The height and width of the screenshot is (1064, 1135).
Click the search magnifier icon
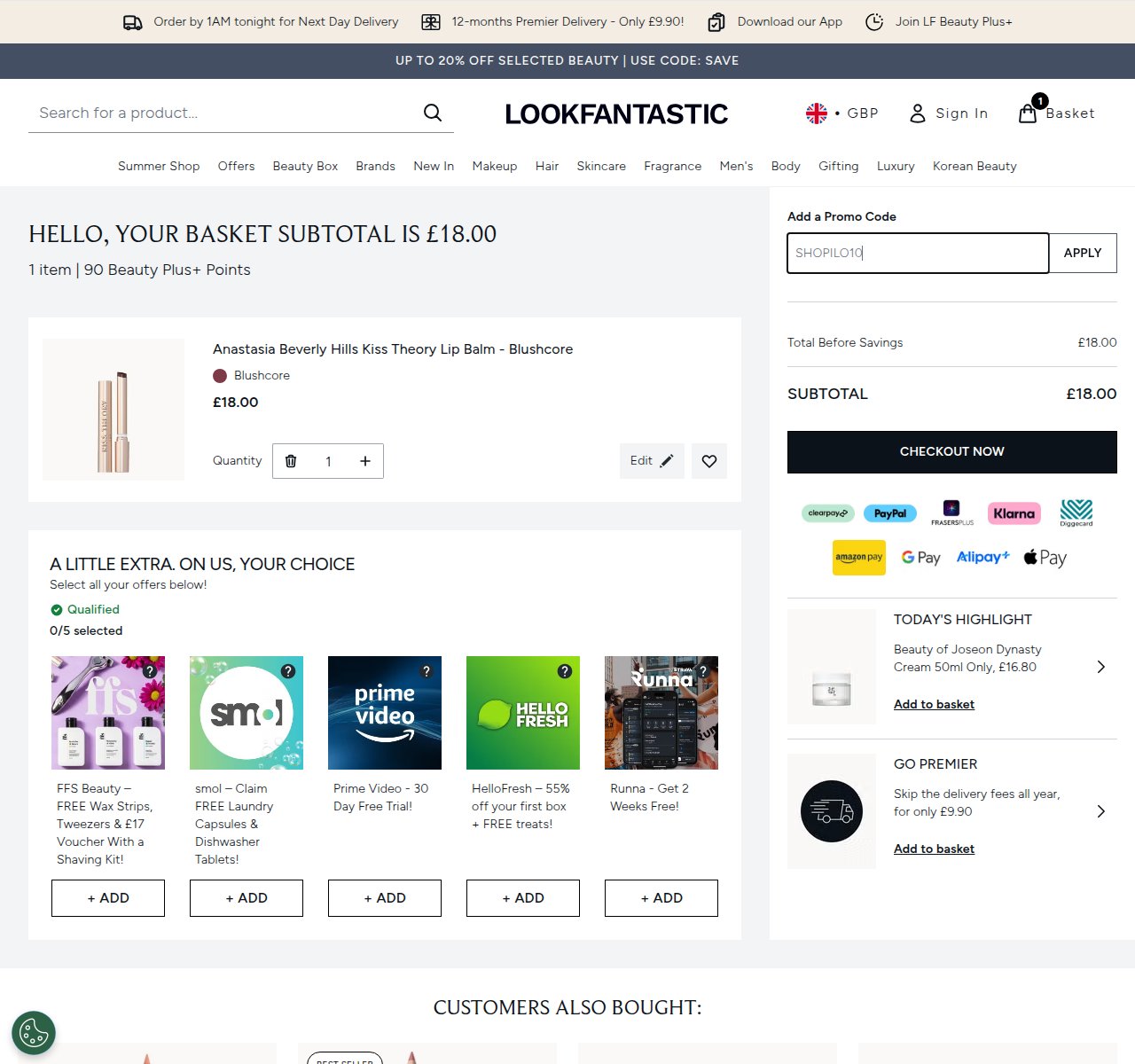pos(433,113)
